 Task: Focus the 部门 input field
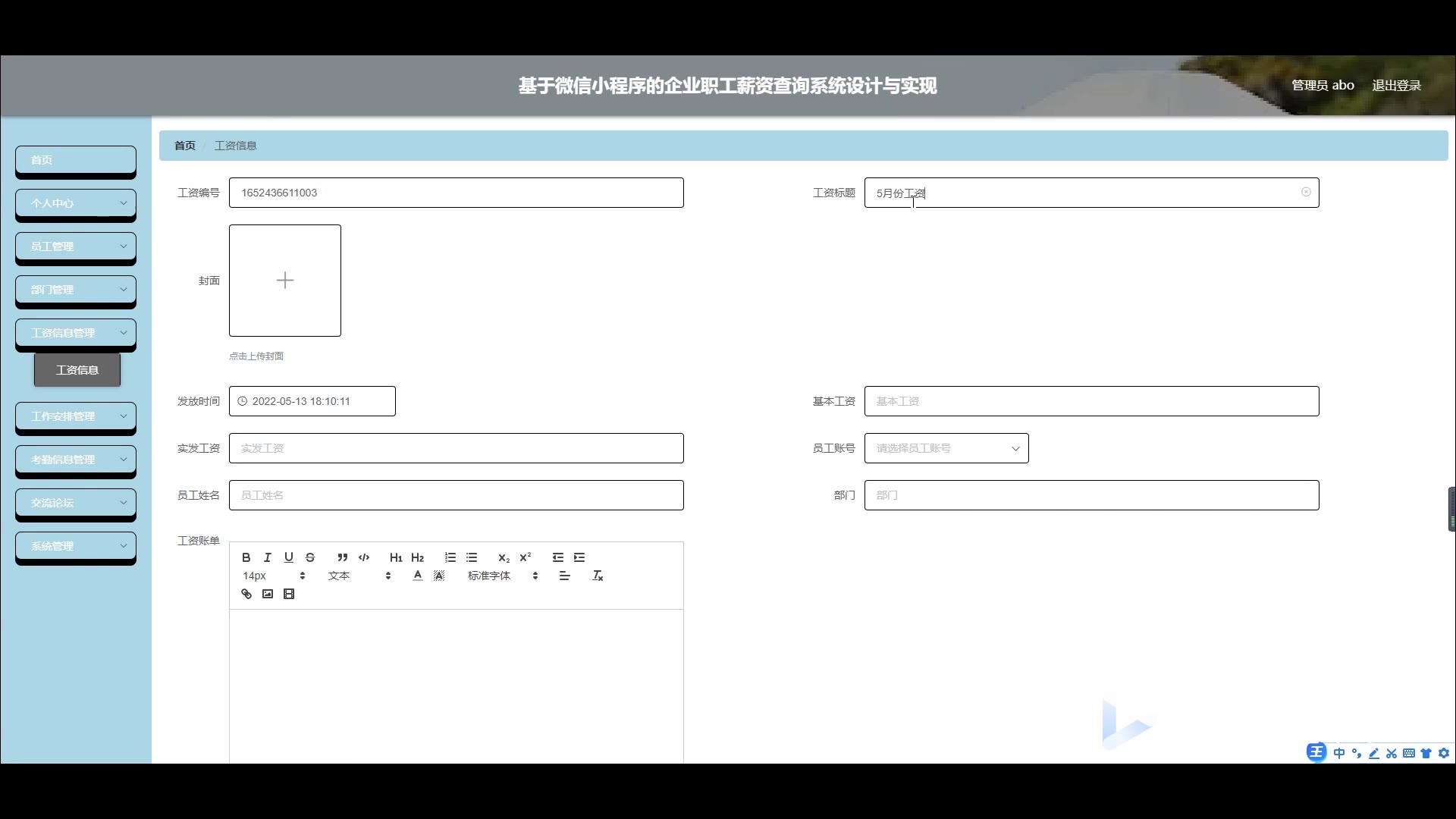point(1092,495)
